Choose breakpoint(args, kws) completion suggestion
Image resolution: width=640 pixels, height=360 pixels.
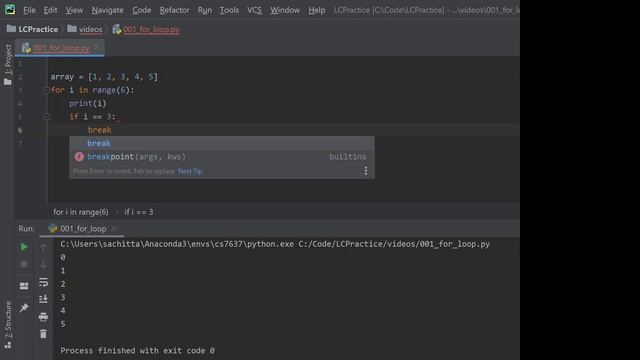pyautogui.click(x=222, y=157)
